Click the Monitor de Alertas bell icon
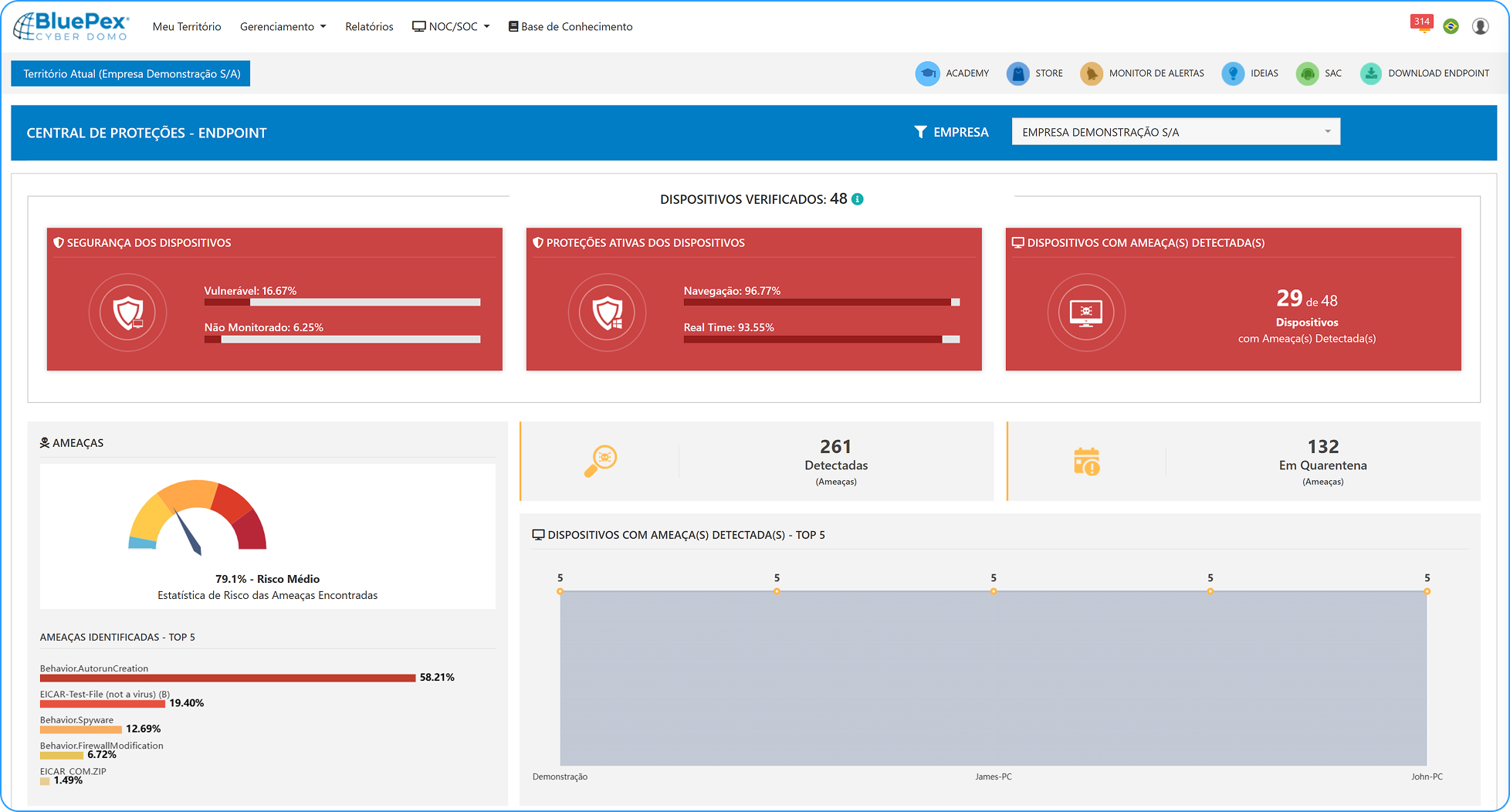The height and width of the screenshot is (812, 1510). pyautogui.click(x=1092, y=73)
